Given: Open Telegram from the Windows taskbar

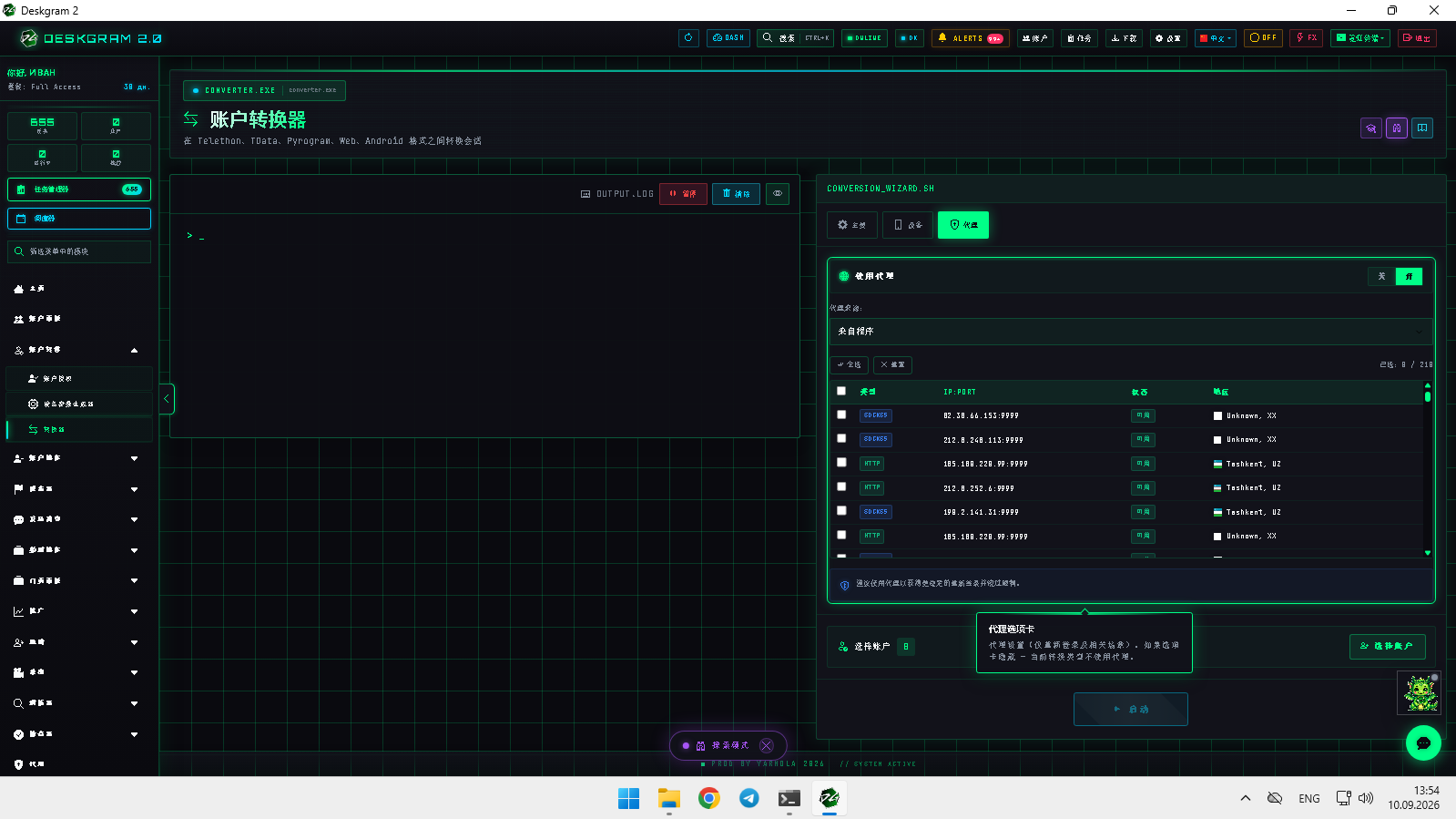Looking at the screenshot, I should pos(748,798).
